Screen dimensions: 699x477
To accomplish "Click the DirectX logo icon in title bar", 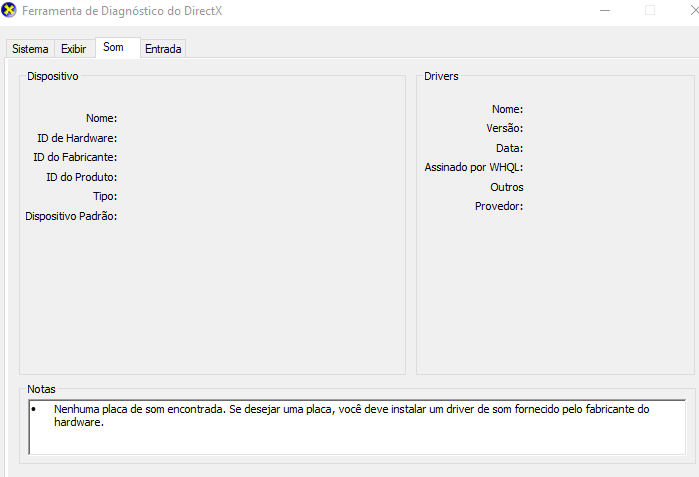I will click(x=8, y=10).
